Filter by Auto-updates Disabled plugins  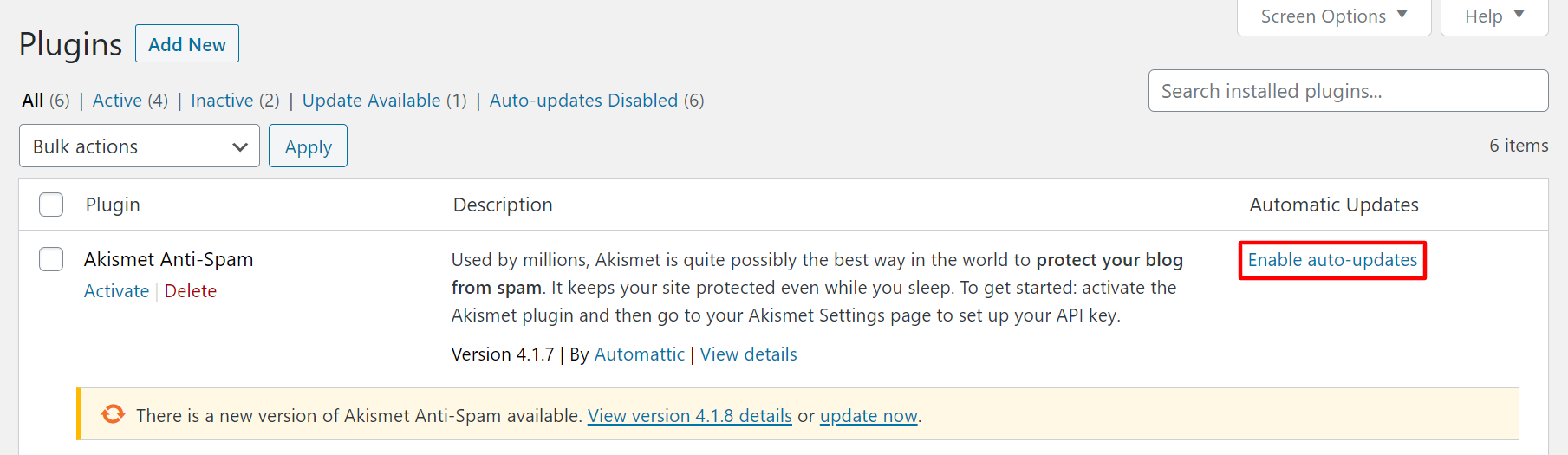click(583, 101)
